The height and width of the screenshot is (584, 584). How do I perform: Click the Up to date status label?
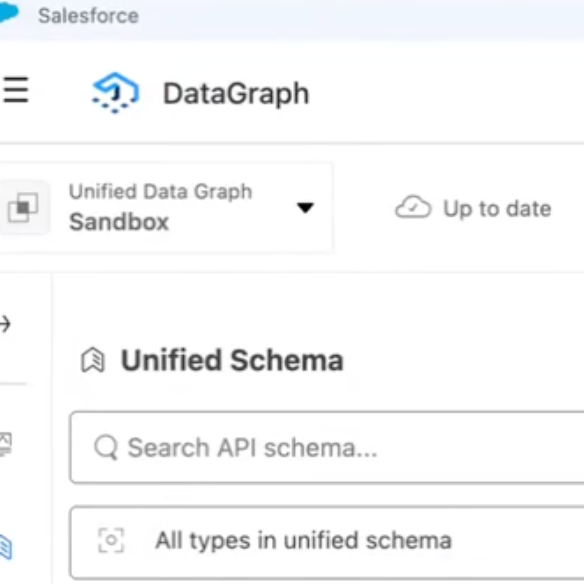[497, 209]
